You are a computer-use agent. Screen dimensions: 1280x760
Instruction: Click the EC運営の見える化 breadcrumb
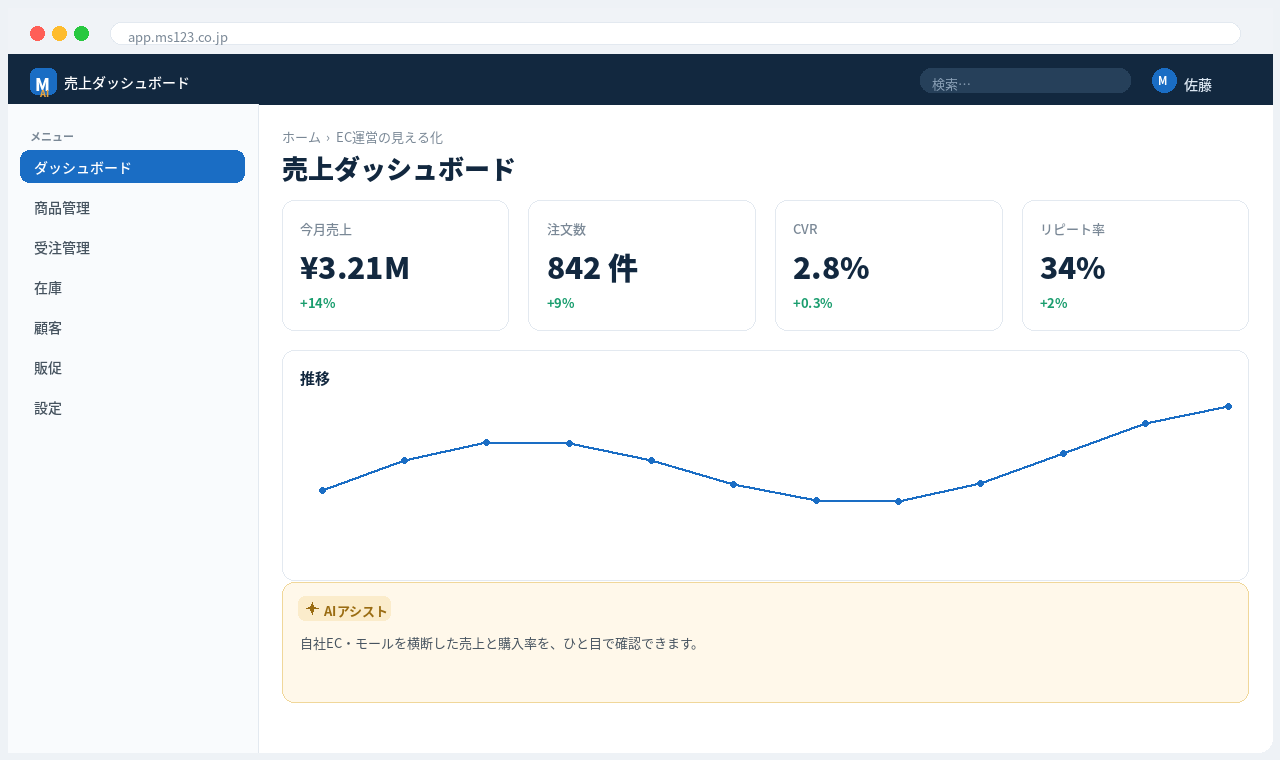389,137
